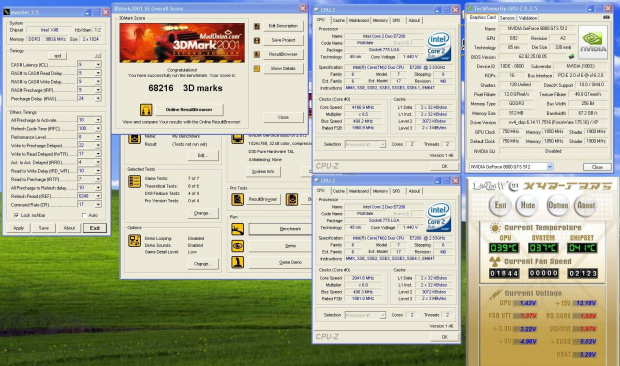Click the Apply button in MemSet
Image resolution: width=620 pixels, height=366 pixels.
coord(19,228)
